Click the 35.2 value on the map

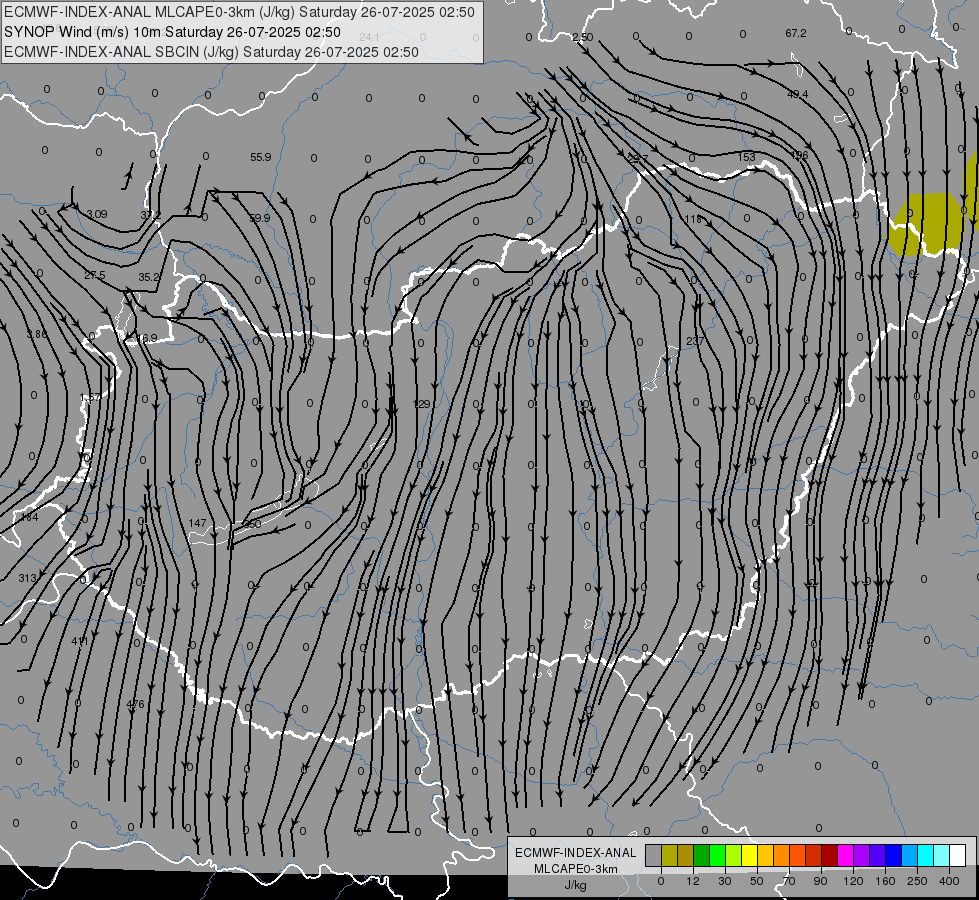point(149,277)
